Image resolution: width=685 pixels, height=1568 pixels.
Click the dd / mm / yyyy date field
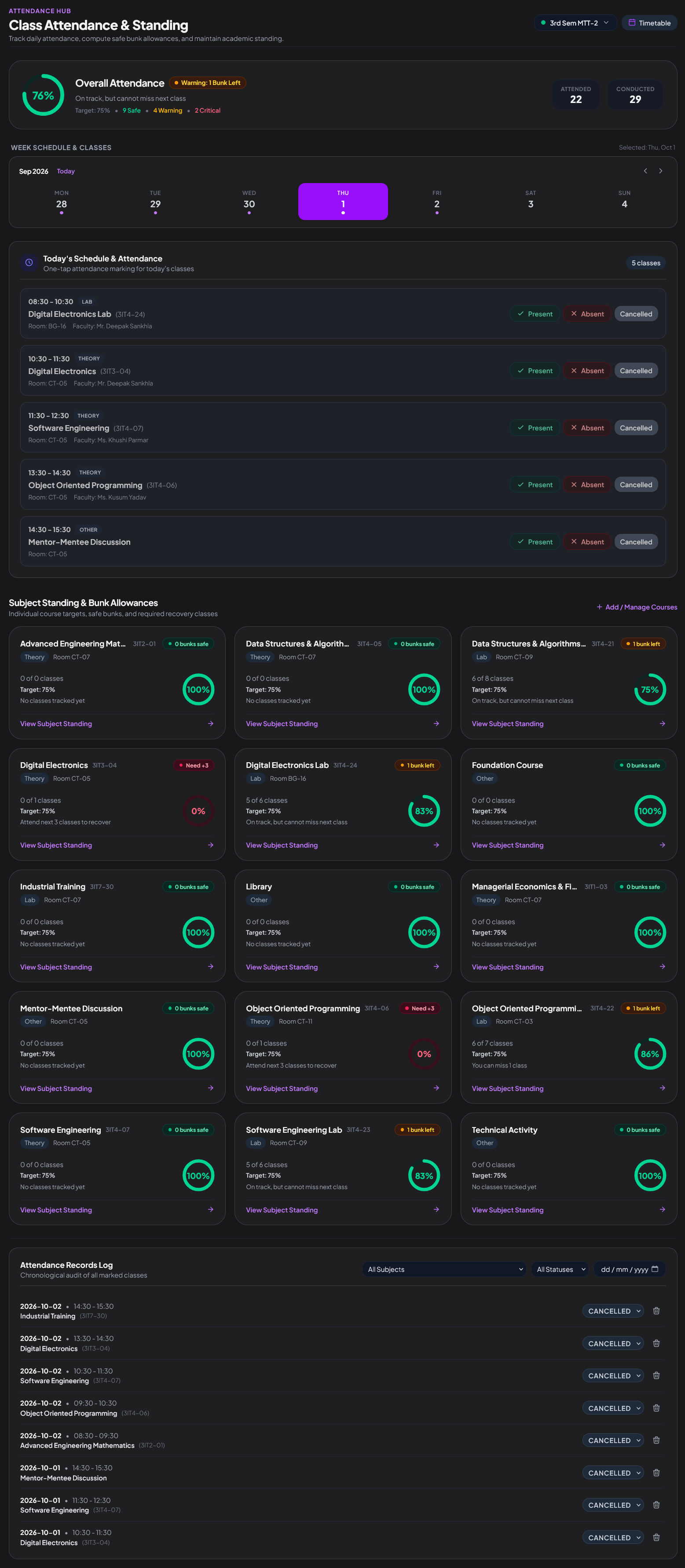click(630, 1269)
